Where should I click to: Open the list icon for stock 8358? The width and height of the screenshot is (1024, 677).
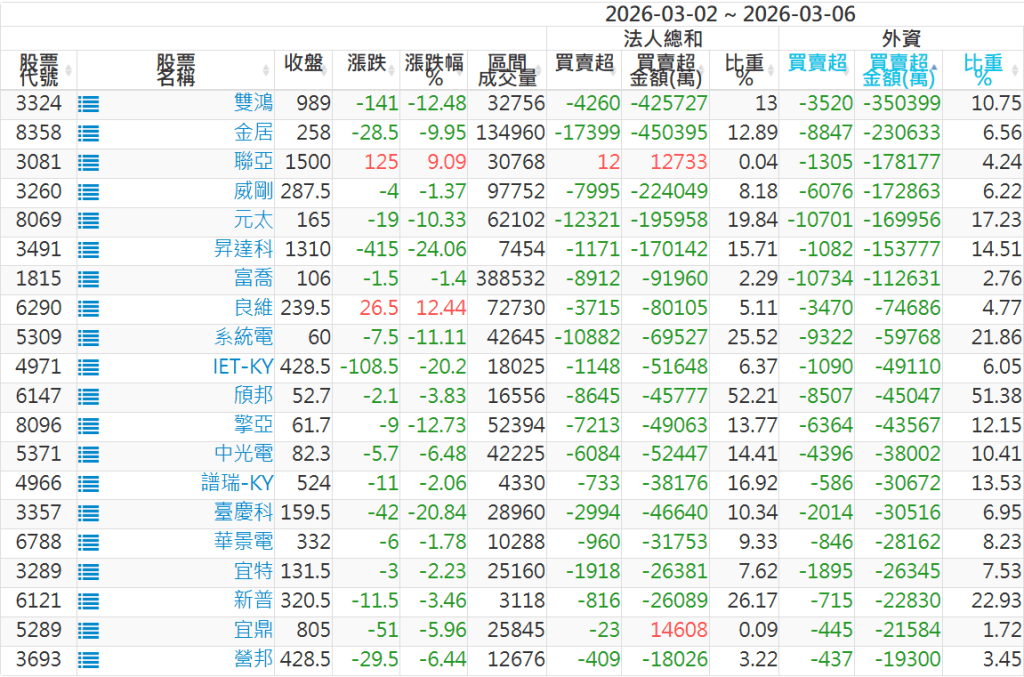pyautogui.click(x=90, y=133)
